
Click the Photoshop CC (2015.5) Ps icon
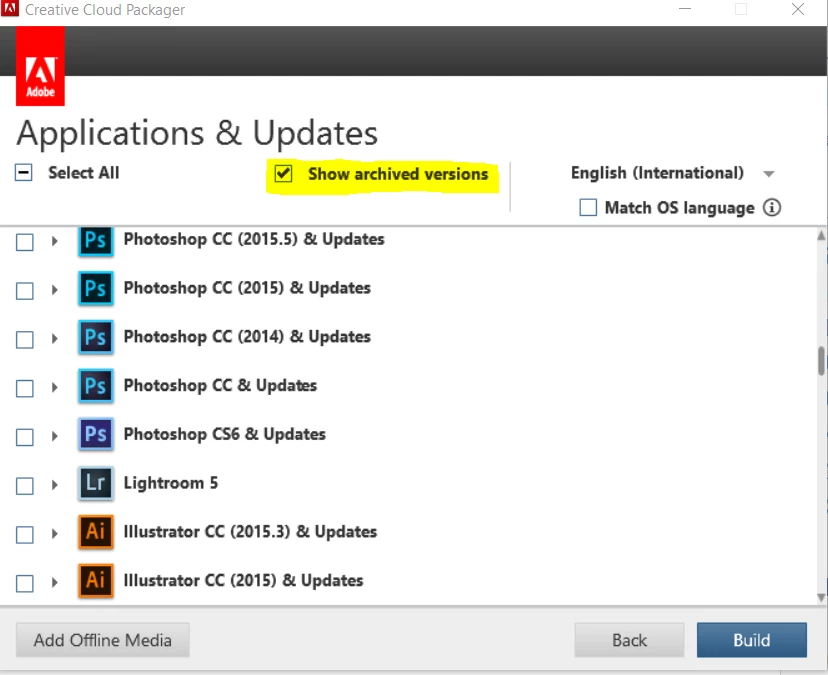click(96, 241)
